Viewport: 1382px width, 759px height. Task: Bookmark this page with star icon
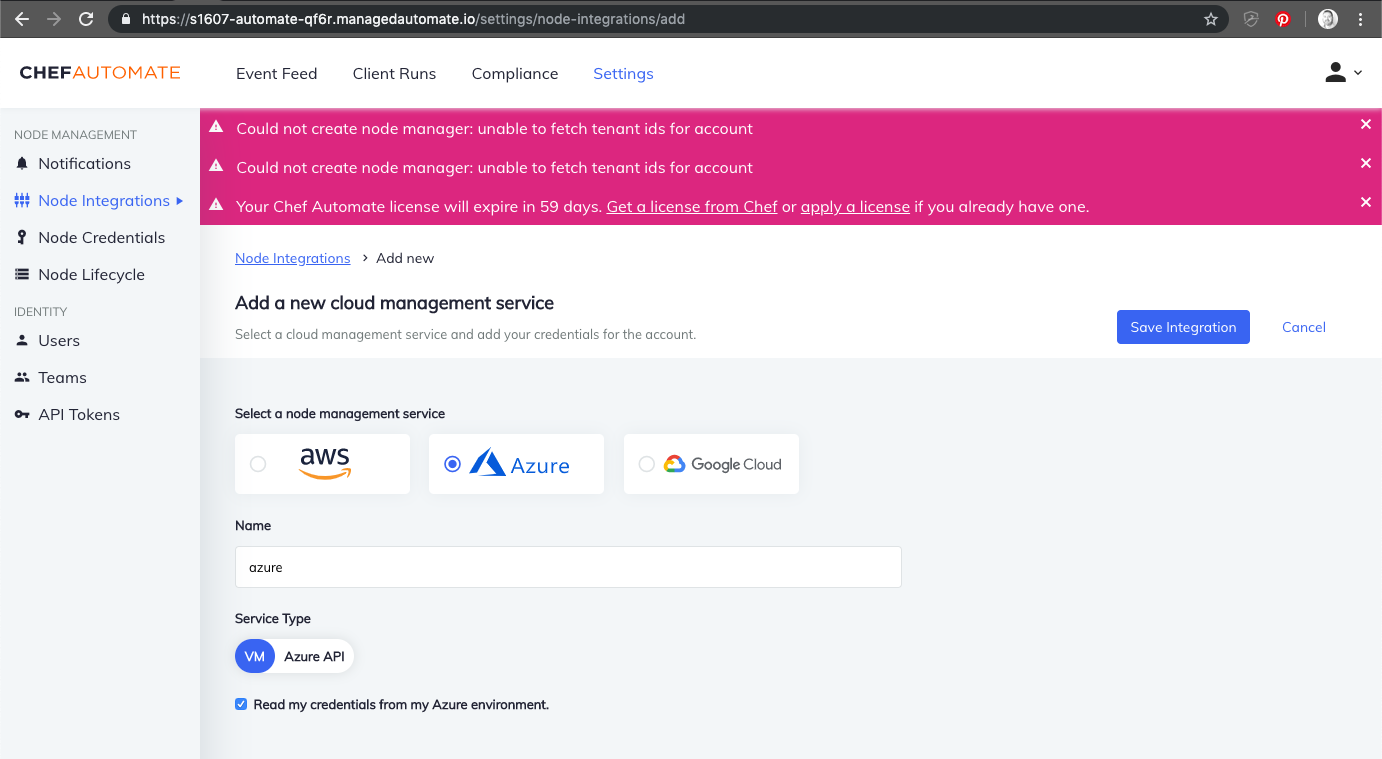tap(1211, 19)
